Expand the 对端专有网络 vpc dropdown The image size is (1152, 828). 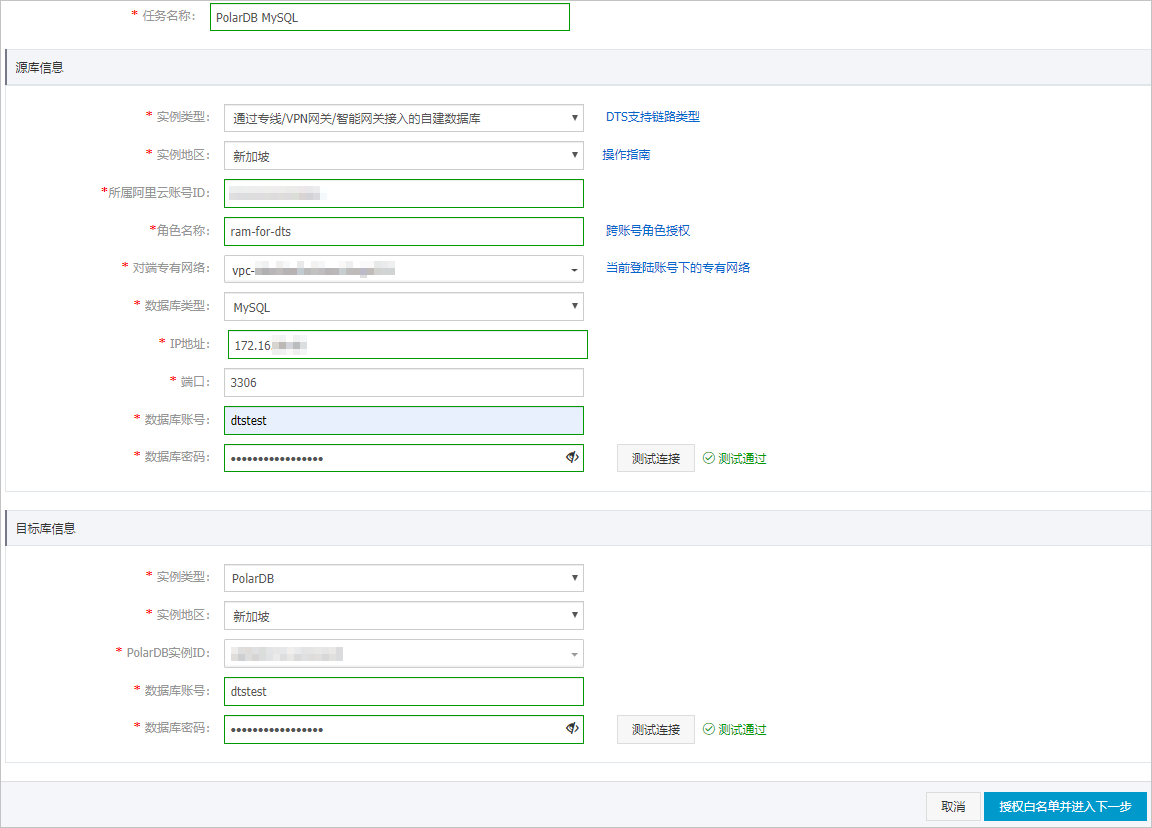(403, 270)
